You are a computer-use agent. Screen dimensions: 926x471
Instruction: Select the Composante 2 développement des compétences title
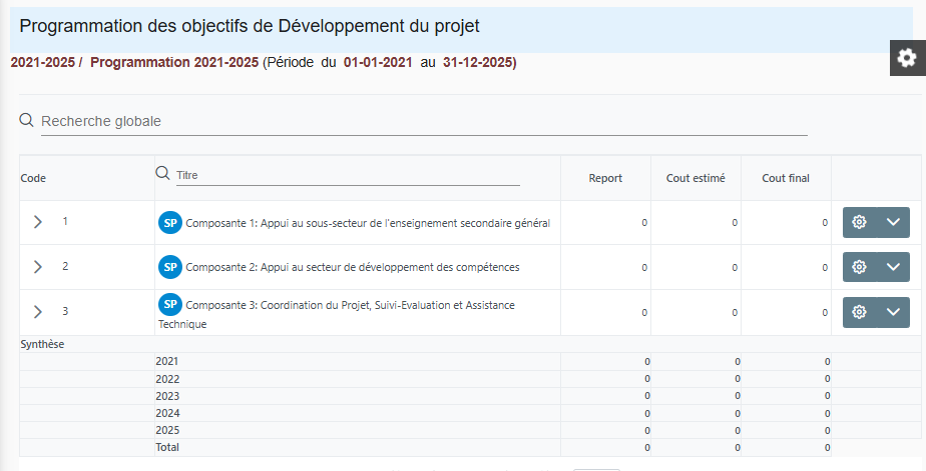353,267
